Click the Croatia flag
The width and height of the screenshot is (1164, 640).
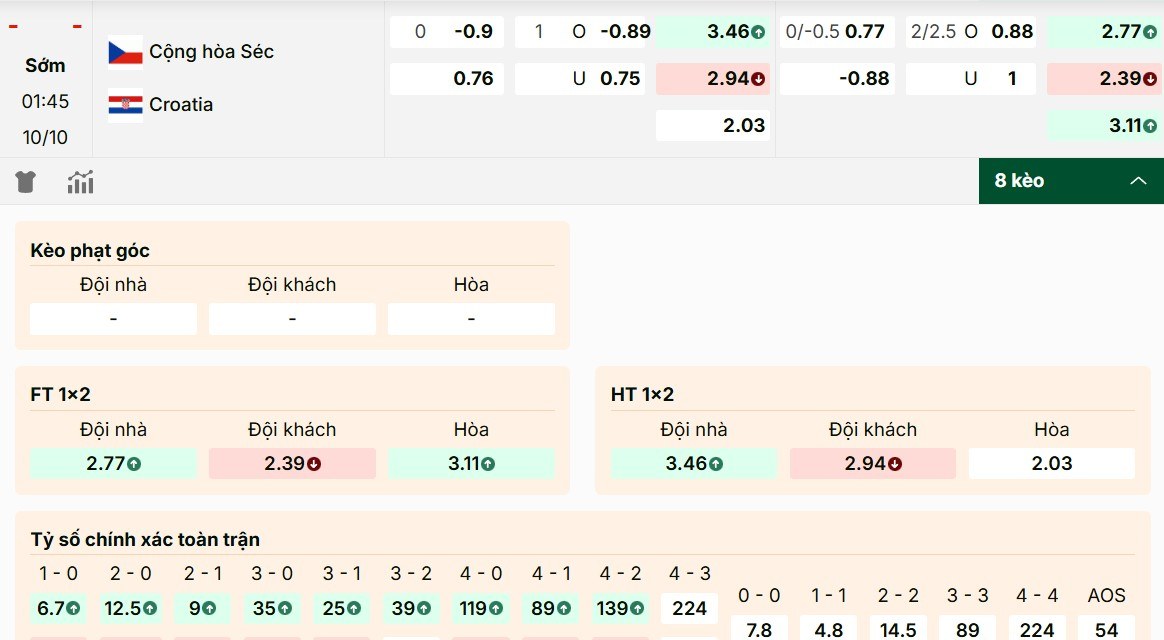point(124,104)
